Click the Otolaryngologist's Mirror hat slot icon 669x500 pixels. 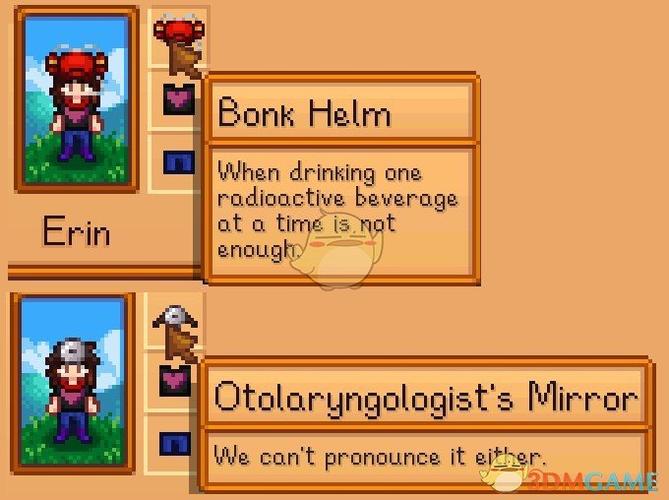[175, 318]
